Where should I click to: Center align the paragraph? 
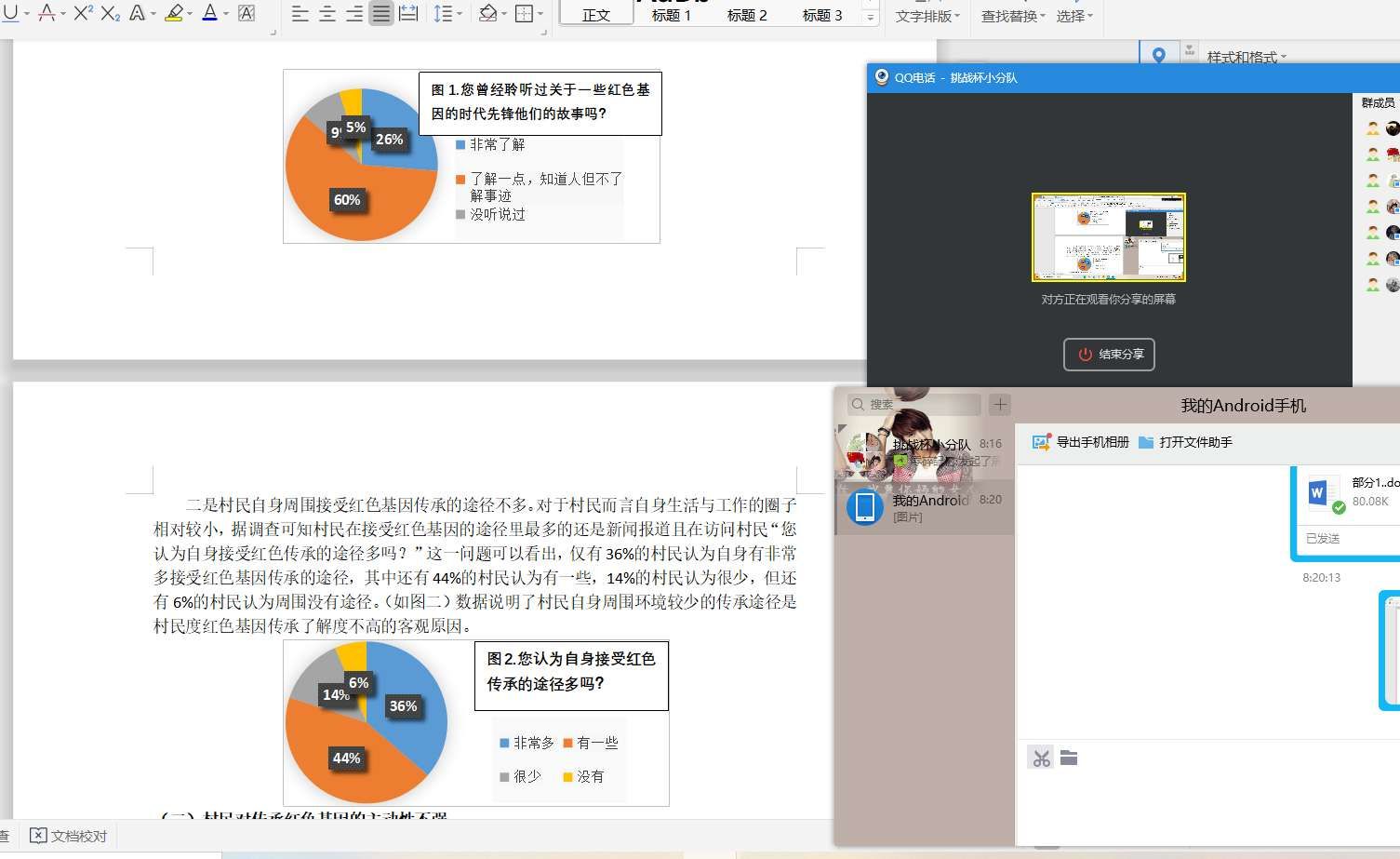[x=327, y=13]
